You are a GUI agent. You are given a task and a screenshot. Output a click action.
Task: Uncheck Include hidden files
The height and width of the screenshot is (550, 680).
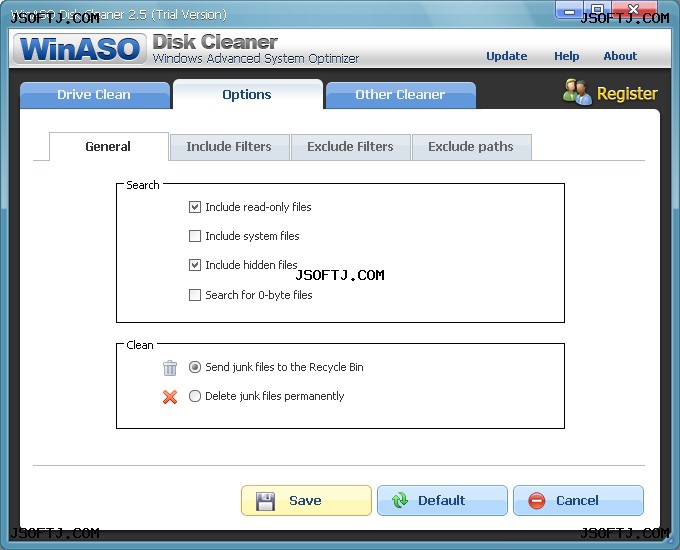[195, 265]
